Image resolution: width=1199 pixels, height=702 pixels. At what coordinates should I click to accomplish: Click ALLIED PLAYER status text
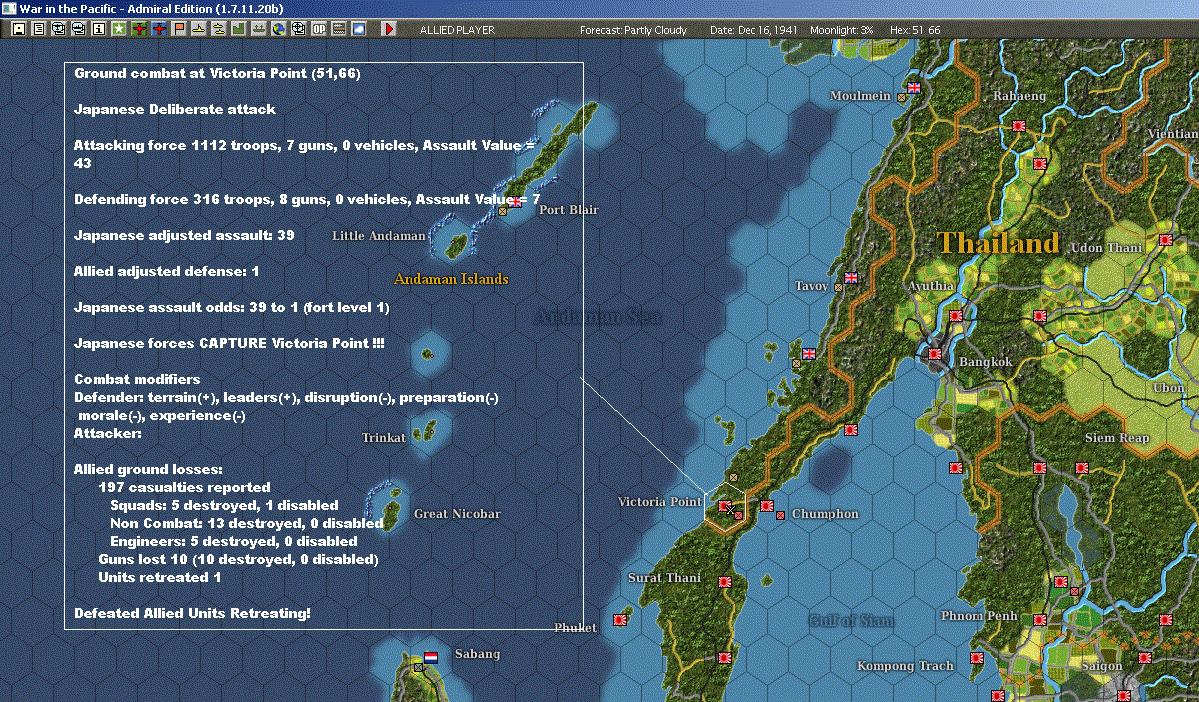point(457,30)
